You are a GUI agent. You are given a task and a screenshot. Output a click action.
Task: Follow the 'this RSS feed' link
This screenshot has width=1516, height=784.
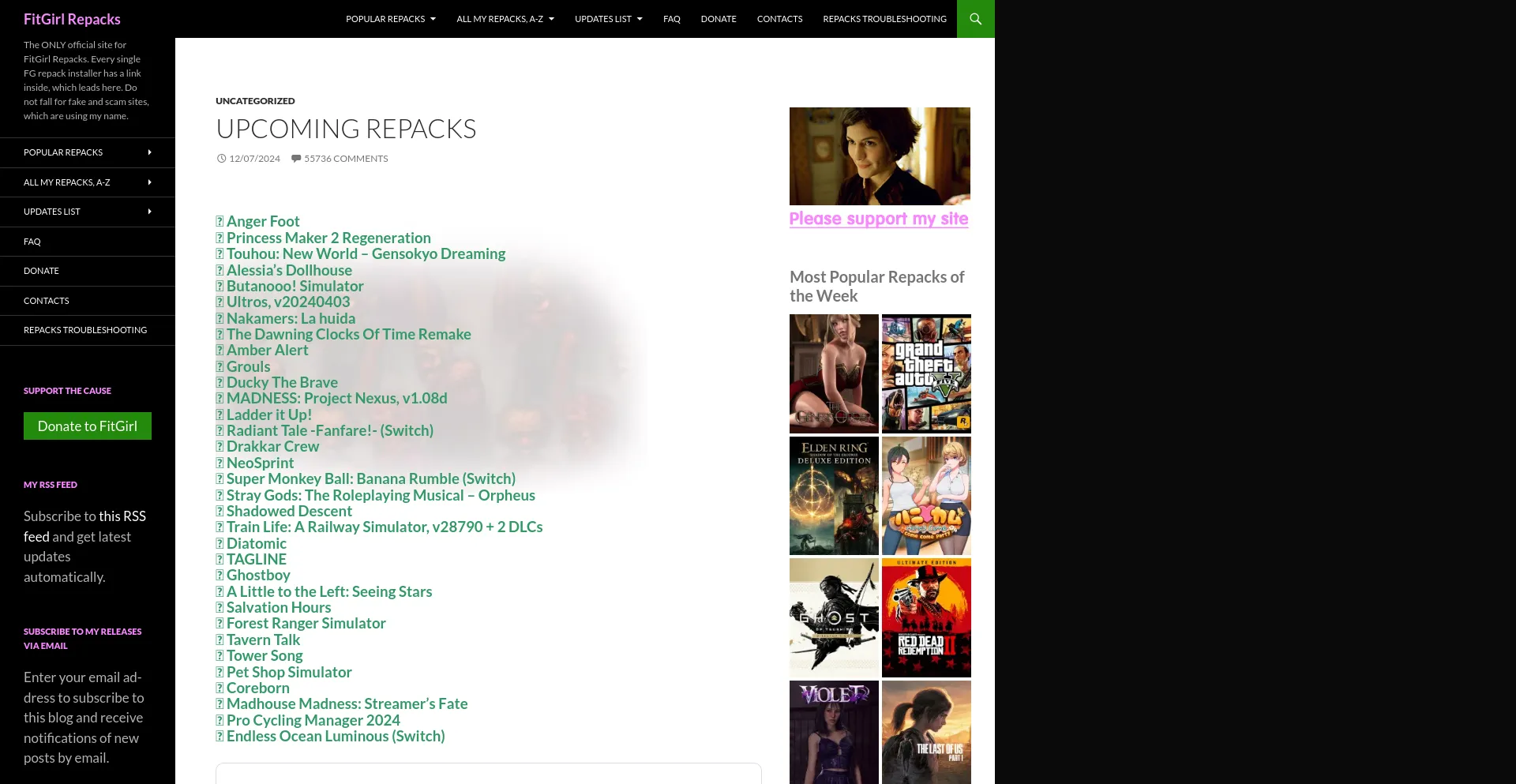point(84,526)
